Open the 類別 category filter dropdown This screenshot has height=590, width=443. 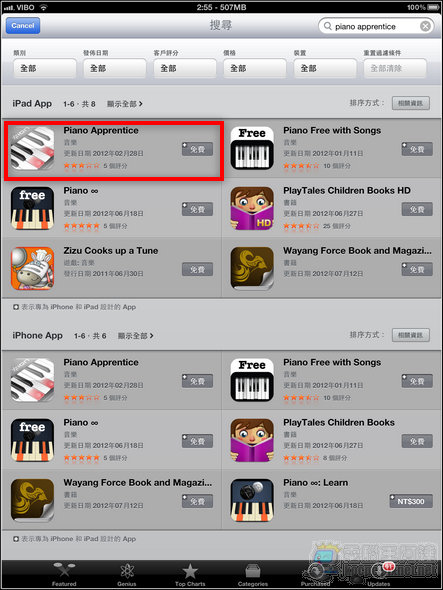[x=45, y=68]
